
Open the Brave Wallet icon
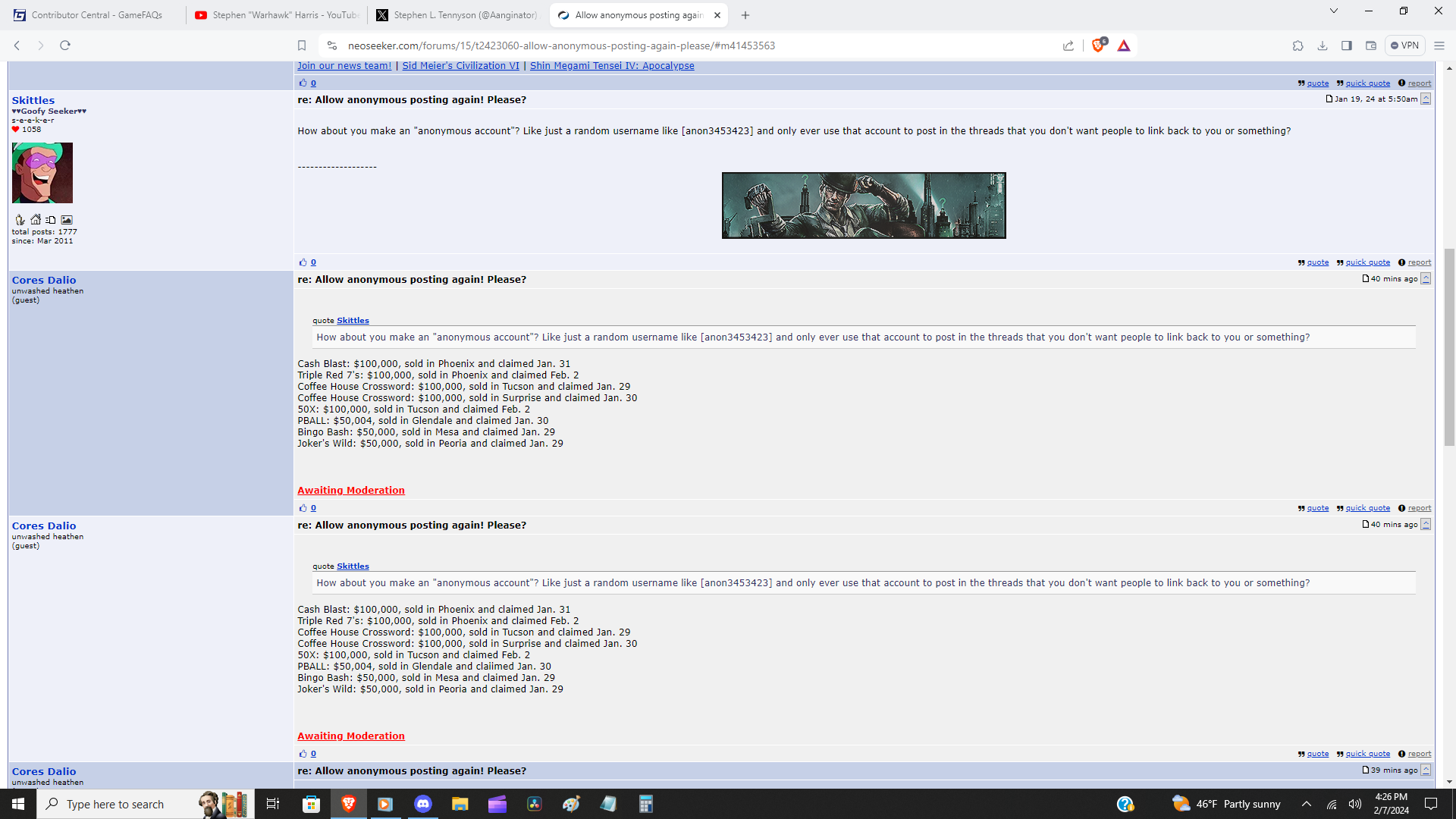coord(1371,45)
